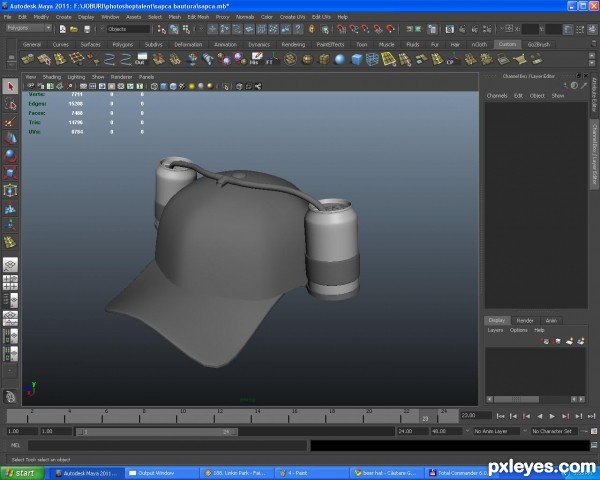Open Options menu in Layer Editor
600x480 pixels.
(x=518, y=330)
